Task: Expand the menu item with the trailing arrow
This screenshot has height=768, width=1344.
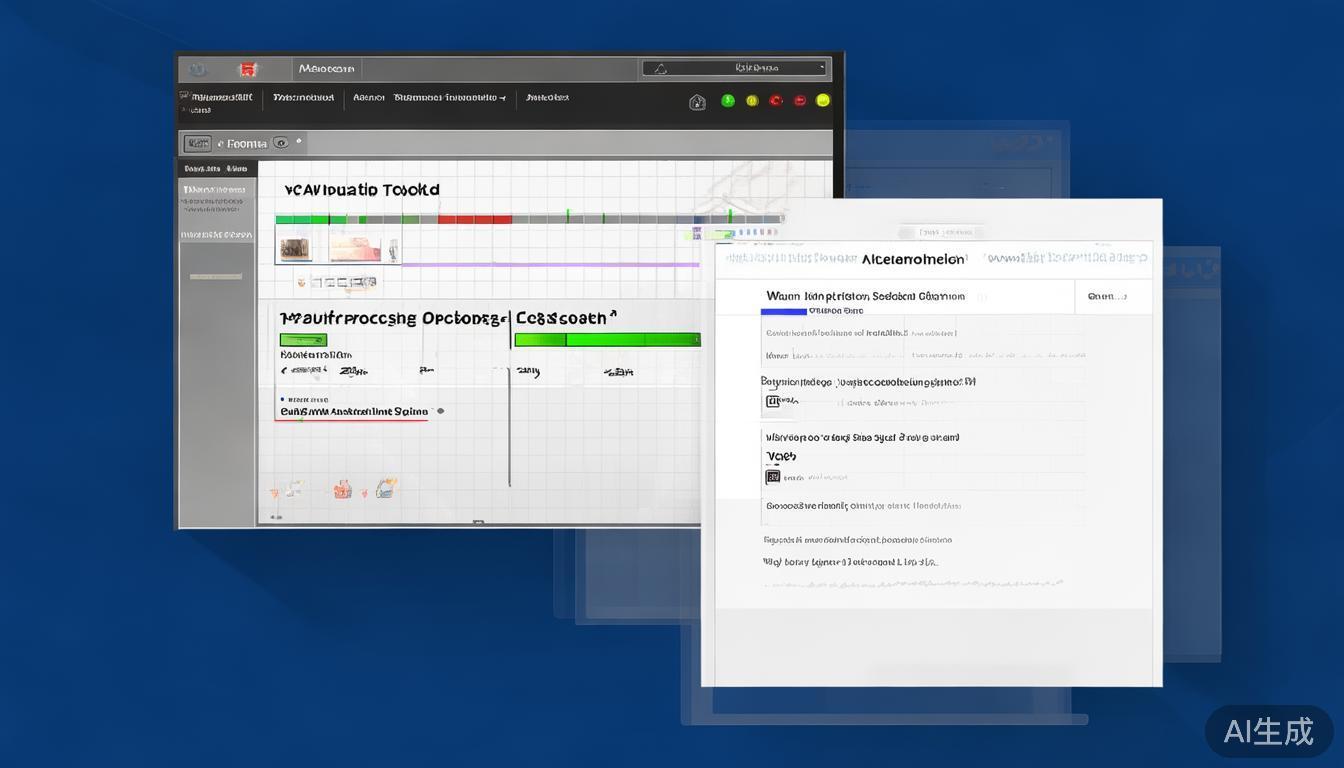Action: pos(449,98)
